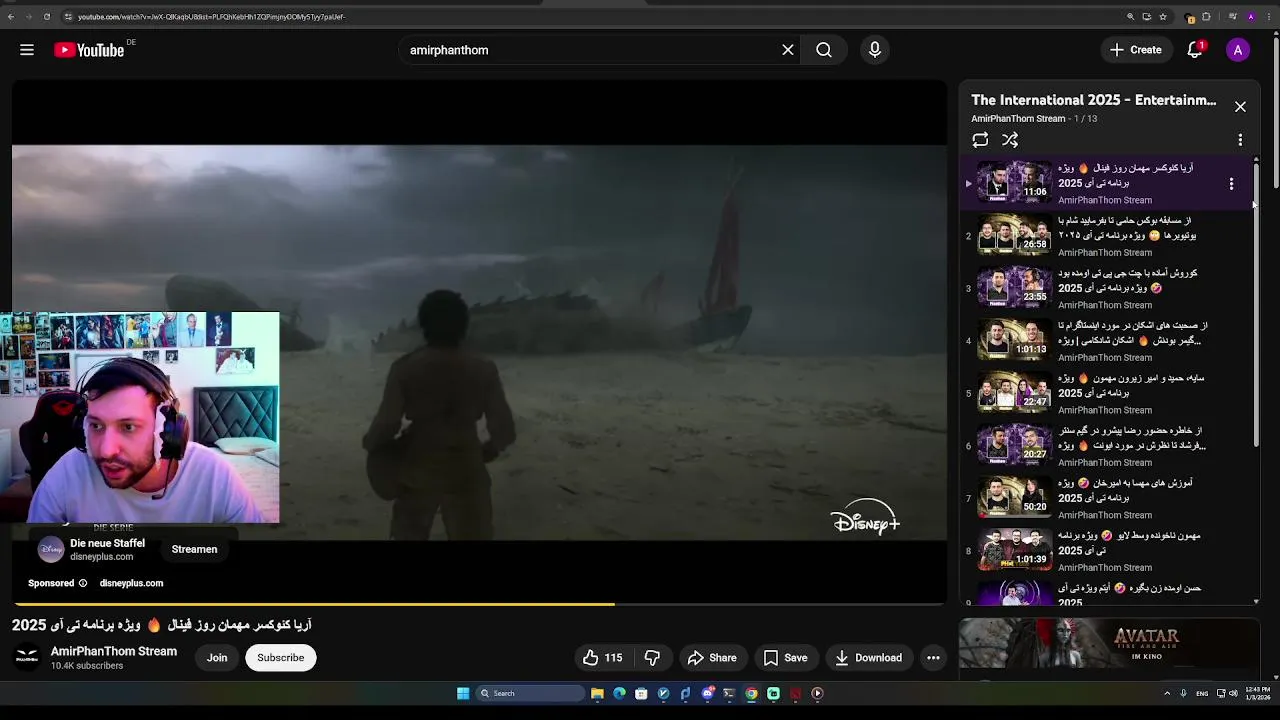Start voice search with the microphone

click(x=875, y=50)
